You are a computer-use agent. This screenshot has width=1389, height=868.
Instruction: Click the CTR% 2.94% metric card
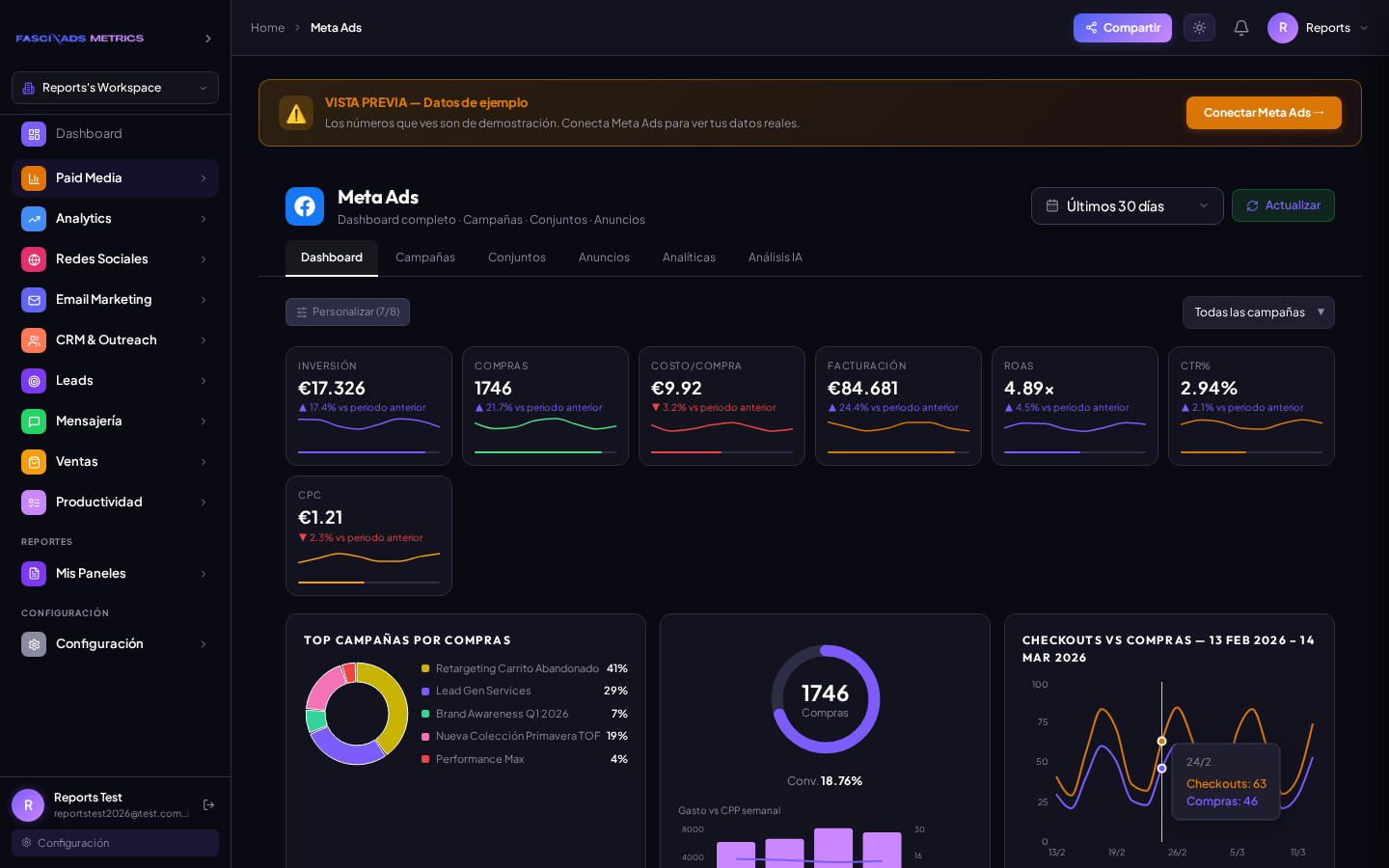coord(1251,406)
